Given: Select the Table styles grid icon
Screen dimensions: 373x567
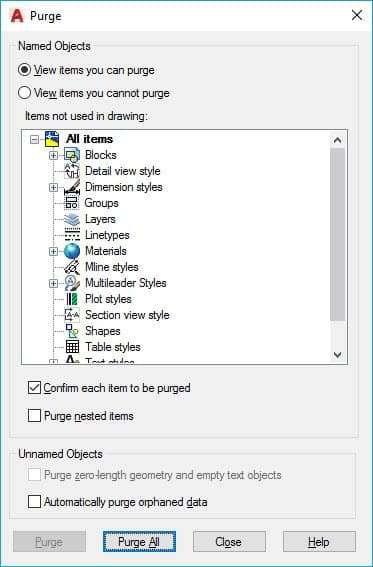Looking at the screenshot, I should click(x=72, y=347).
